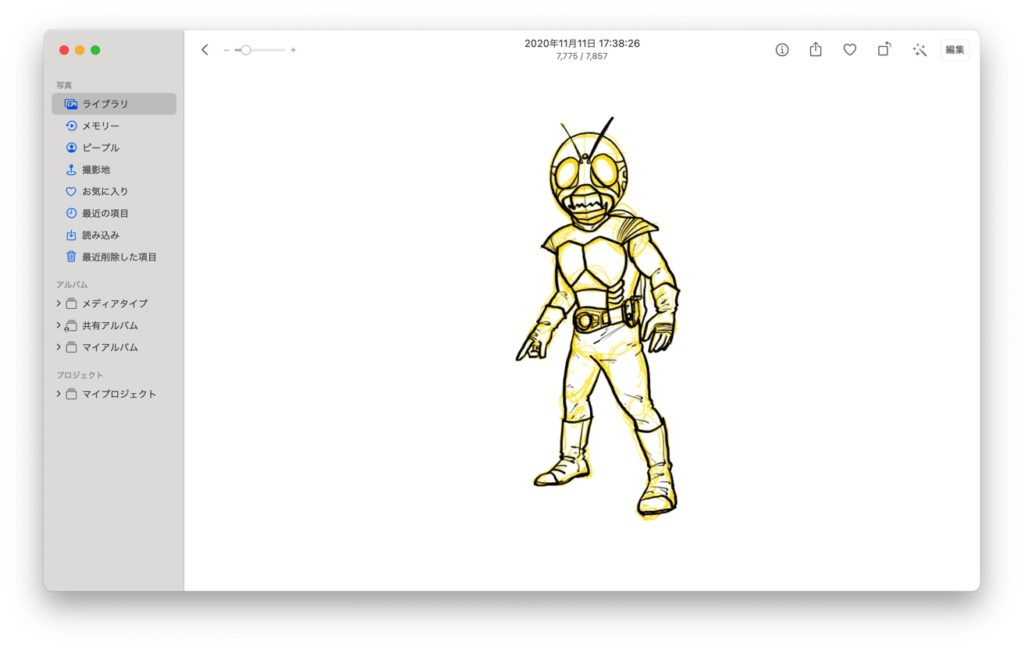Click the メディアタイプ folder icon
Viewport: 1024px width, 649px height.
click(x=71, y=304)
